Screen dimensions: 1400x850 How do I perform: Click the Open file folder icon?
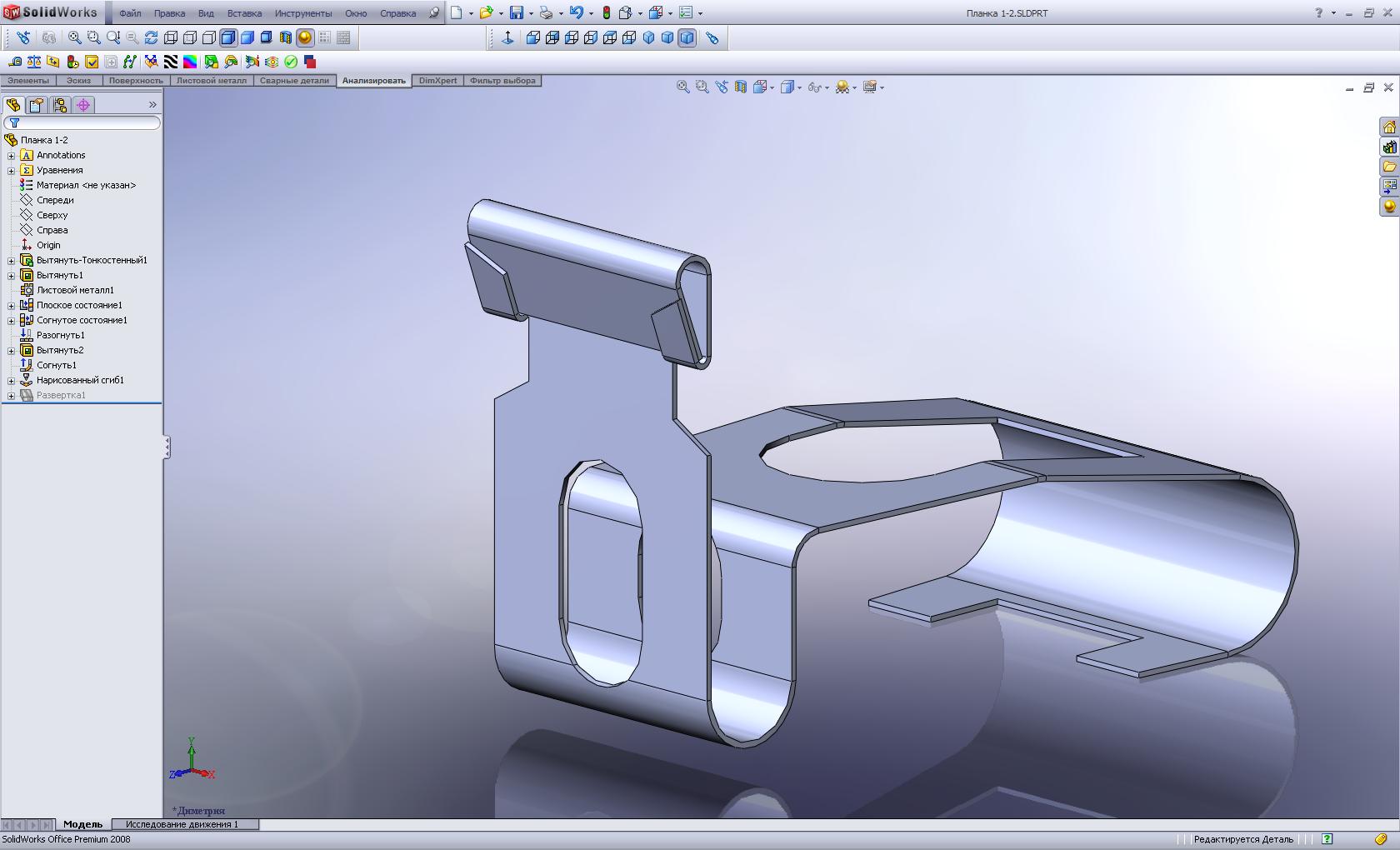(486, 12)
